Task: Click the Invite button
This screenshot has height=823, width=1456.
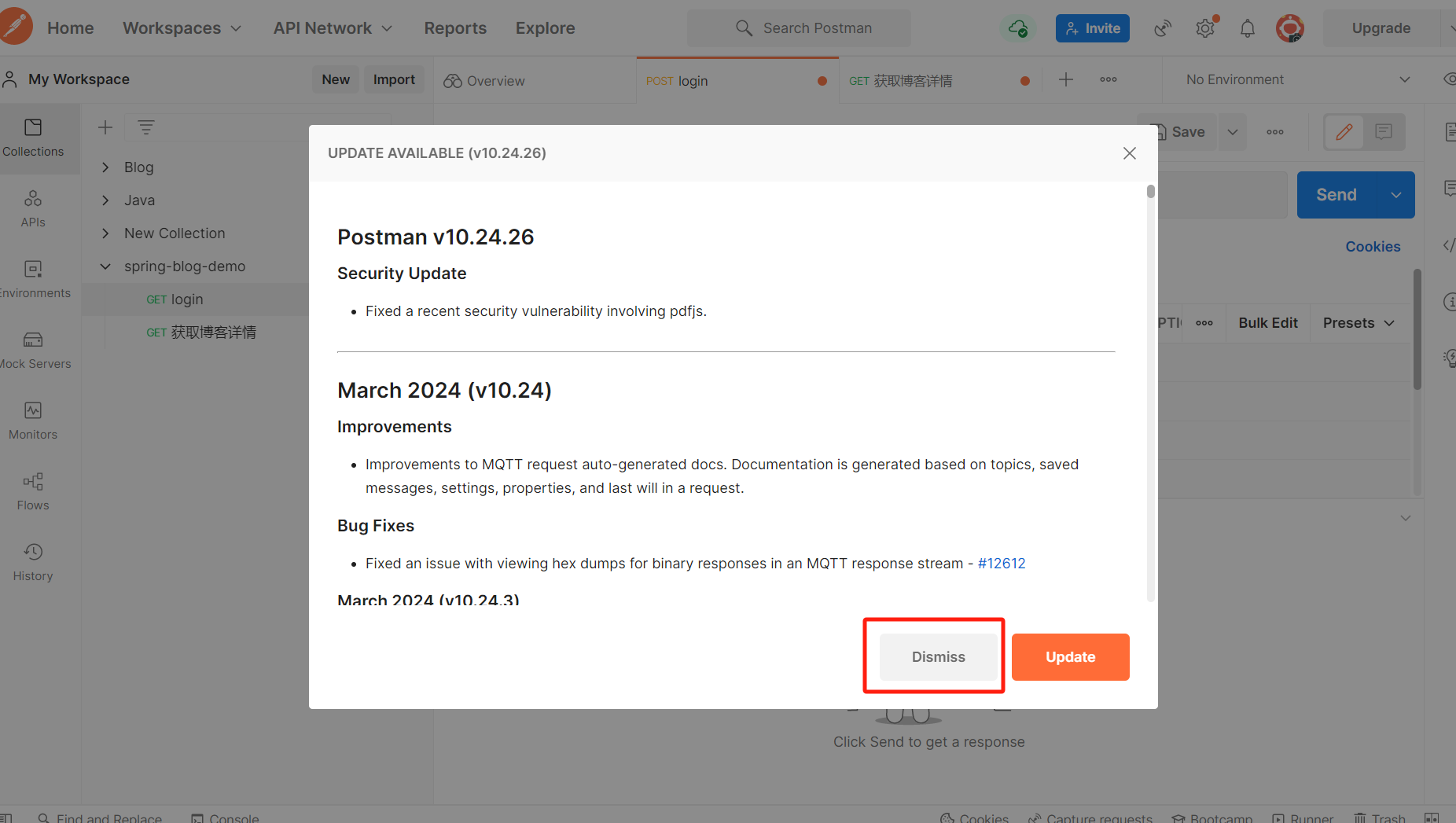Action: (1092, 28)
